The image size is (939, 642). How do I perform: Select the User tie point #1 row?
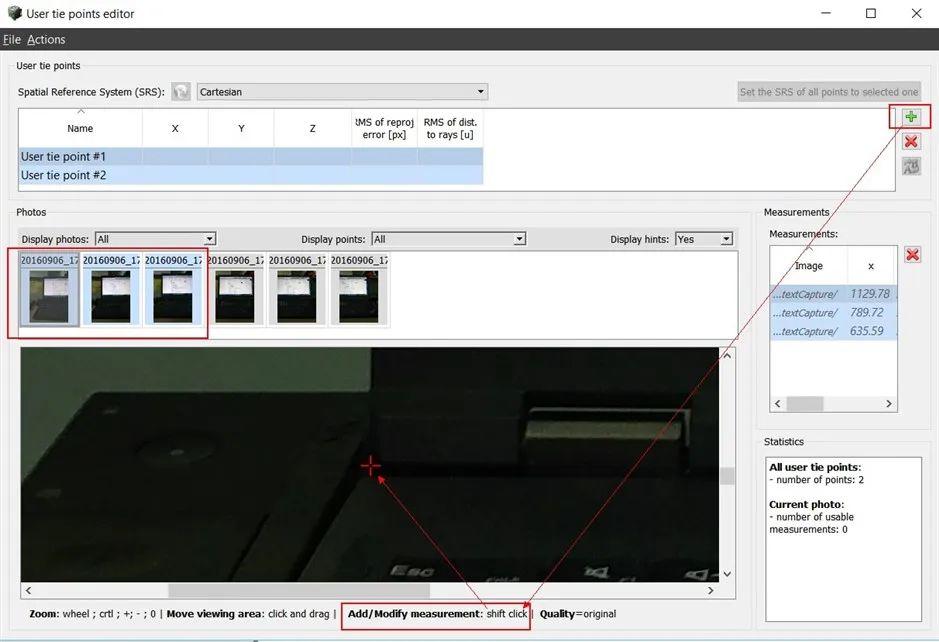(80, 156)
